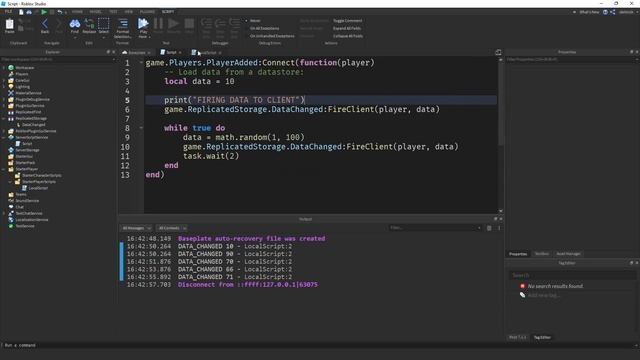Viewport: 640px width, 360px height.
Task: Fold the while loop at code line 8
Action: click(x=141, y=128)
